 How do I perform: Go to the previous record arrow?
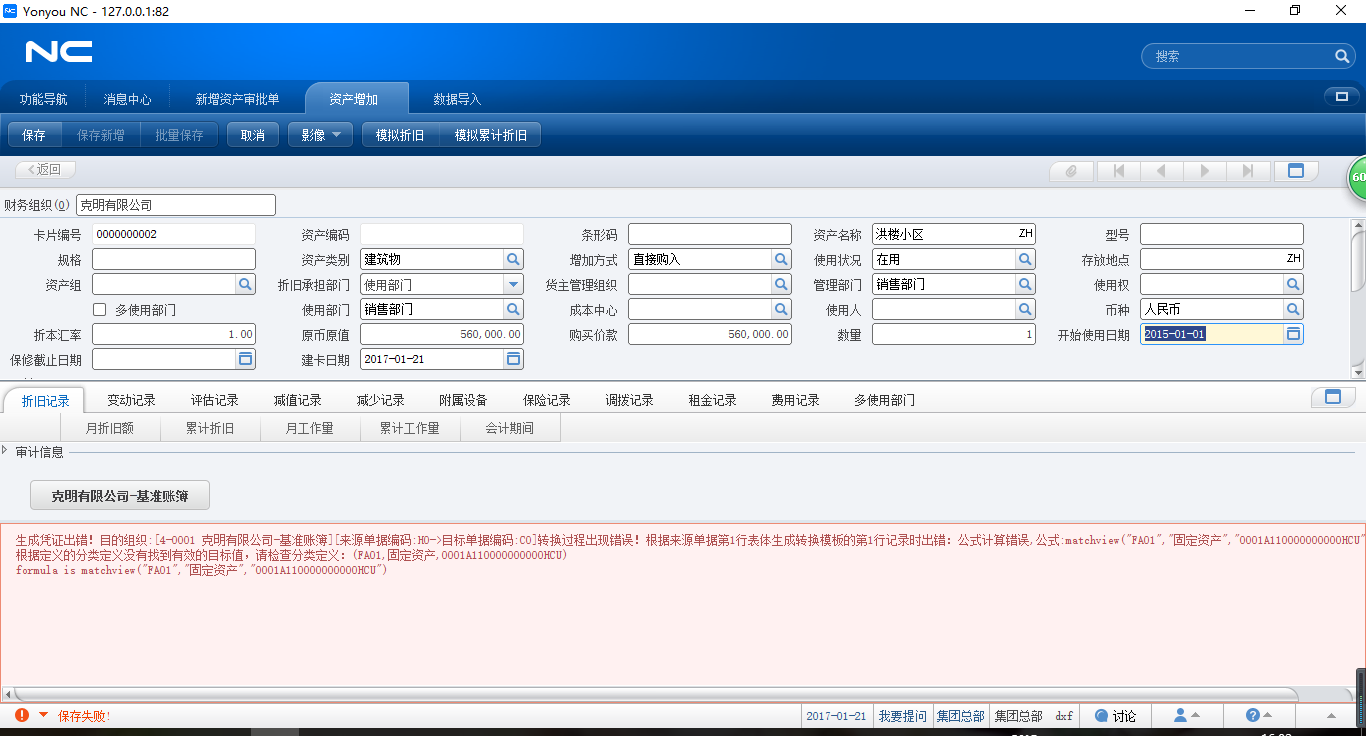(x=1161, y=170)
